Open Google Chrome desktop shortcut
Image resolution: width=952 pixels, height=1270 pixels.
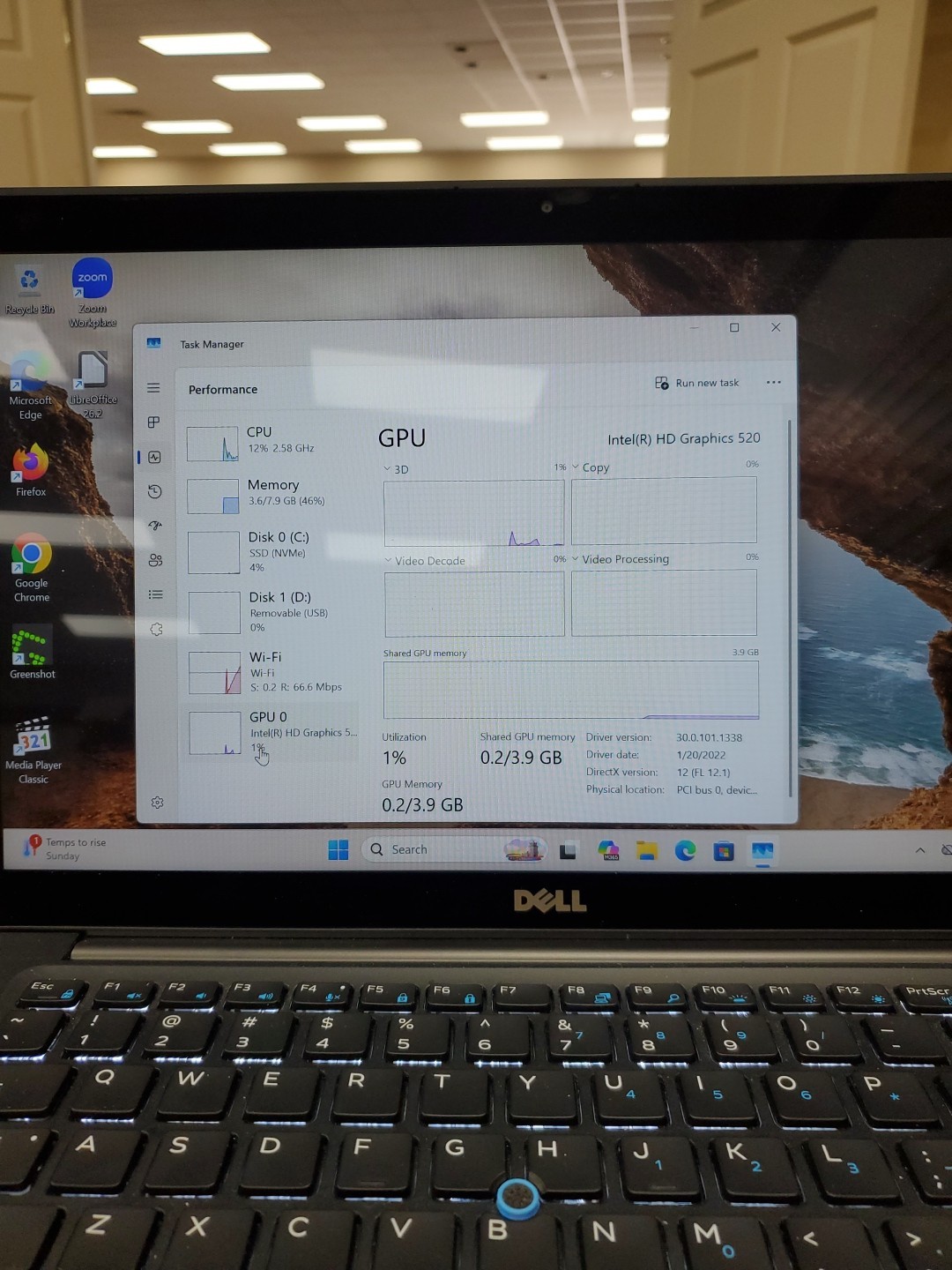(x=32, y=567)
